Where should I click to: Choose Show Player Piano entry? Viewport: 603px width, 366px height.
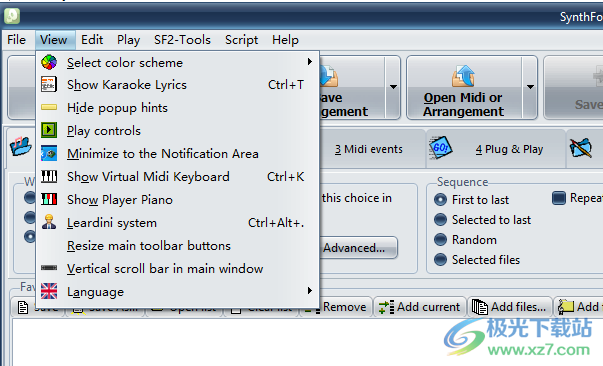177,200
